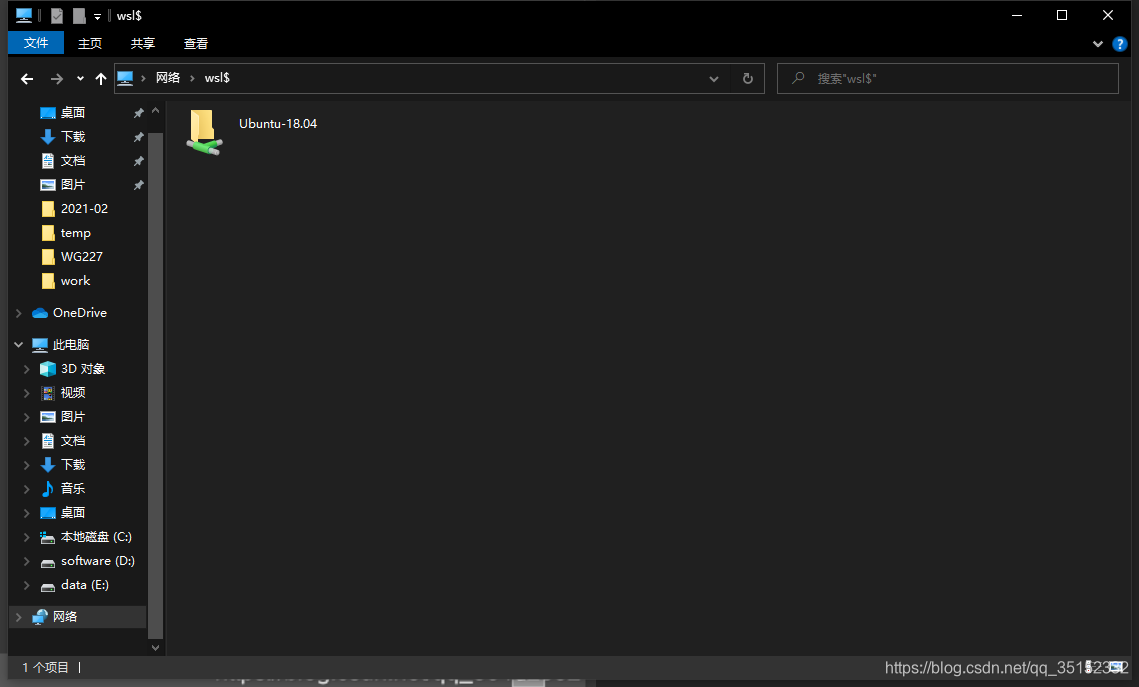Open pinned 桌面 in quick access
Viewport: 1139px width, 687px height.
tap(73, 113)
